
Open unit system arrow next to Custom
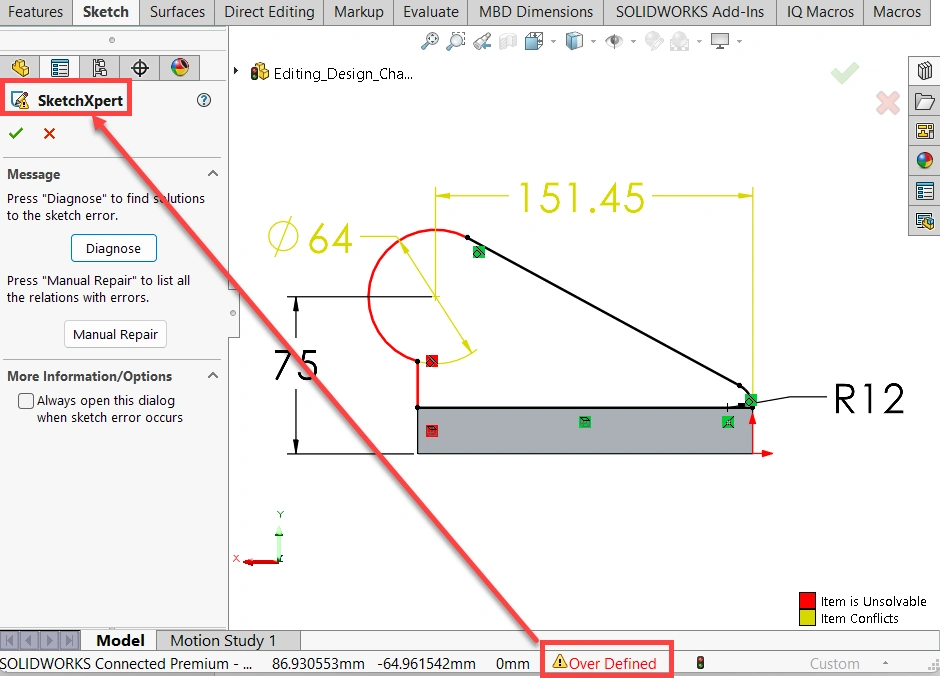[x=885, y=663]
